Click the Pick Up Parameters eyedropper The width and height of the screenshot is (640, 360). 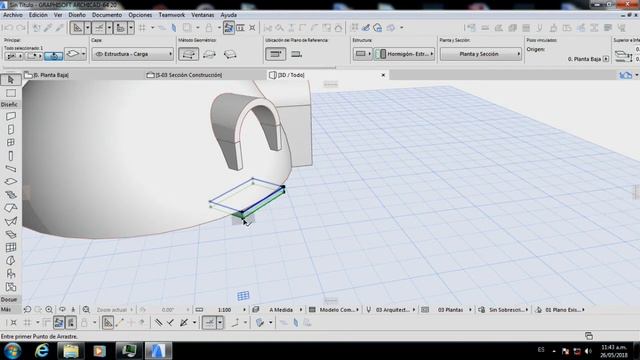pyautogui.click(x=48, y=28)
